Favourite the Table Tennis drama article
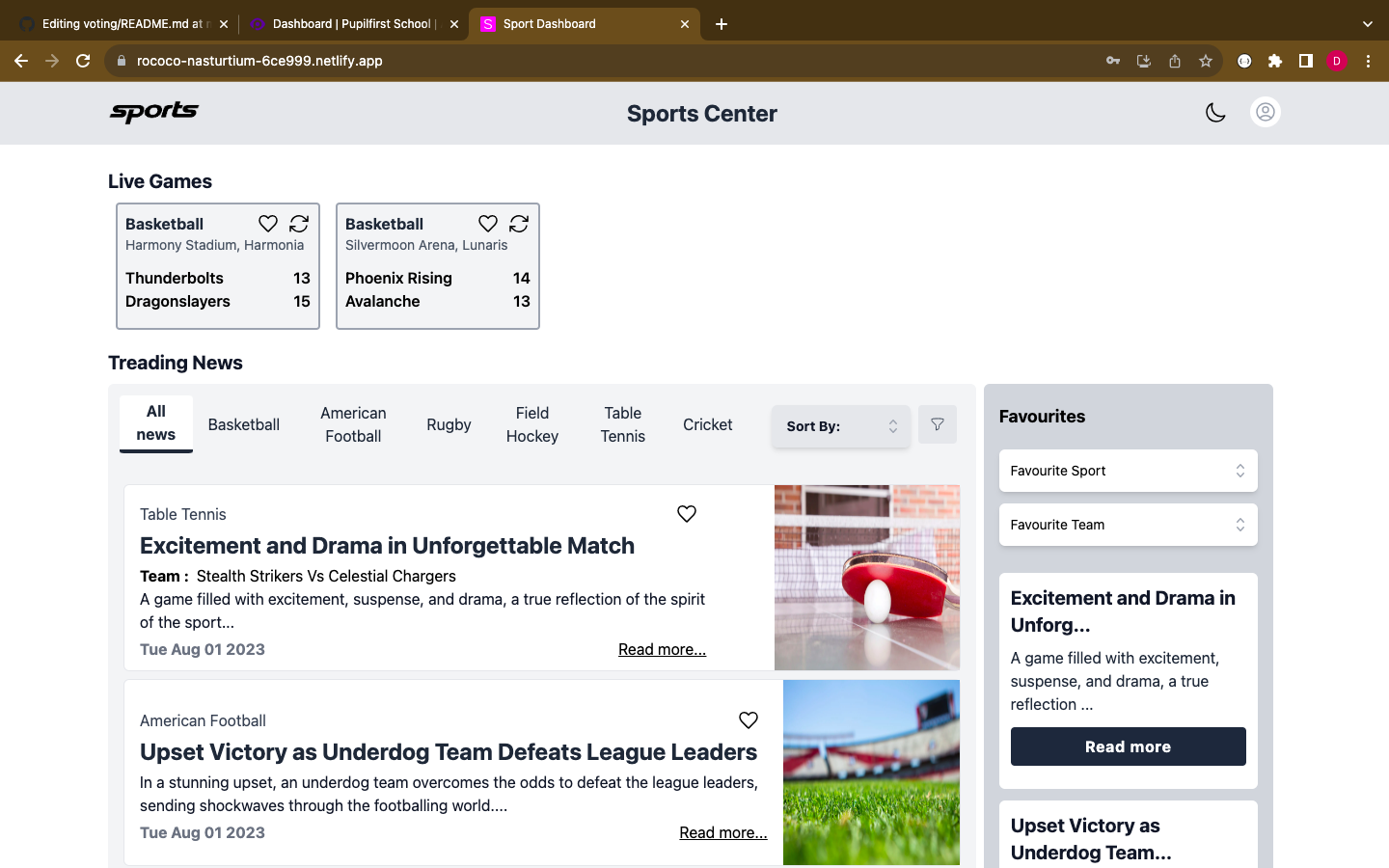Screen dimensions: 1389x868 click(x=686, y=513)
